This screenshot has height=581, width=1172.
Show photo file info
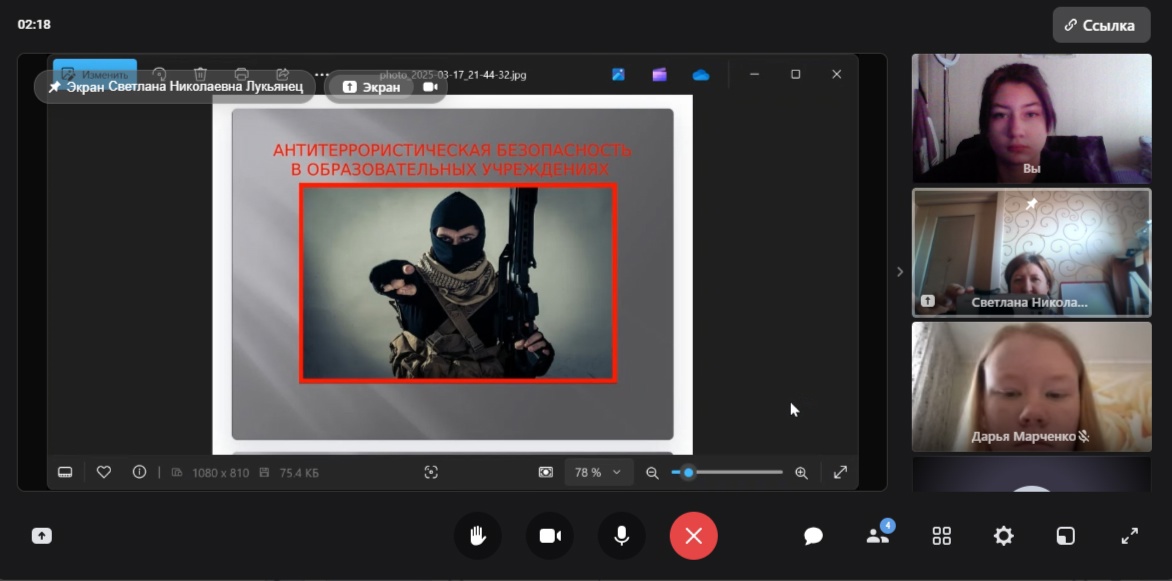[x=139, y=473]
